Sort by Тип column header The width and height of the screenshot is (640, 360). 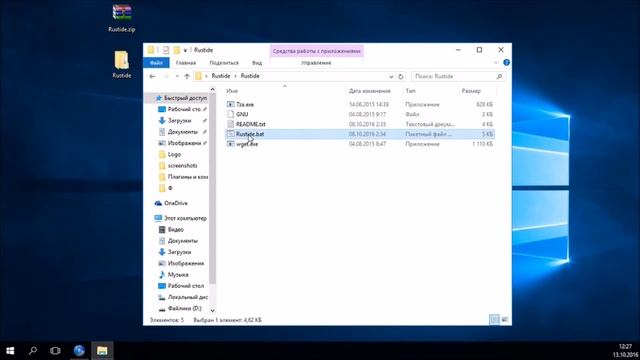point(410,91)
